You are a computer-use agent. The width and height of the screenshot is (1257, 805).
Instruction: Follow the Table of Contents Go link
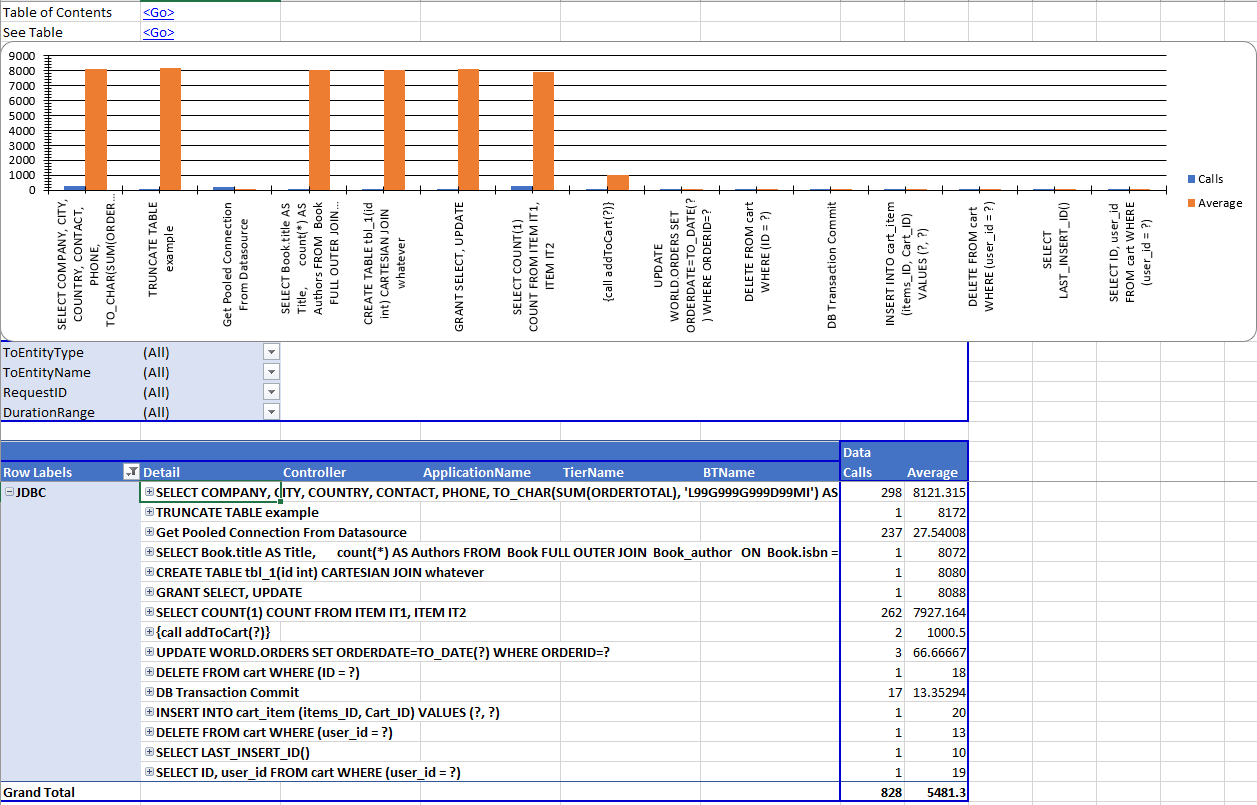[x=158, y=13]
